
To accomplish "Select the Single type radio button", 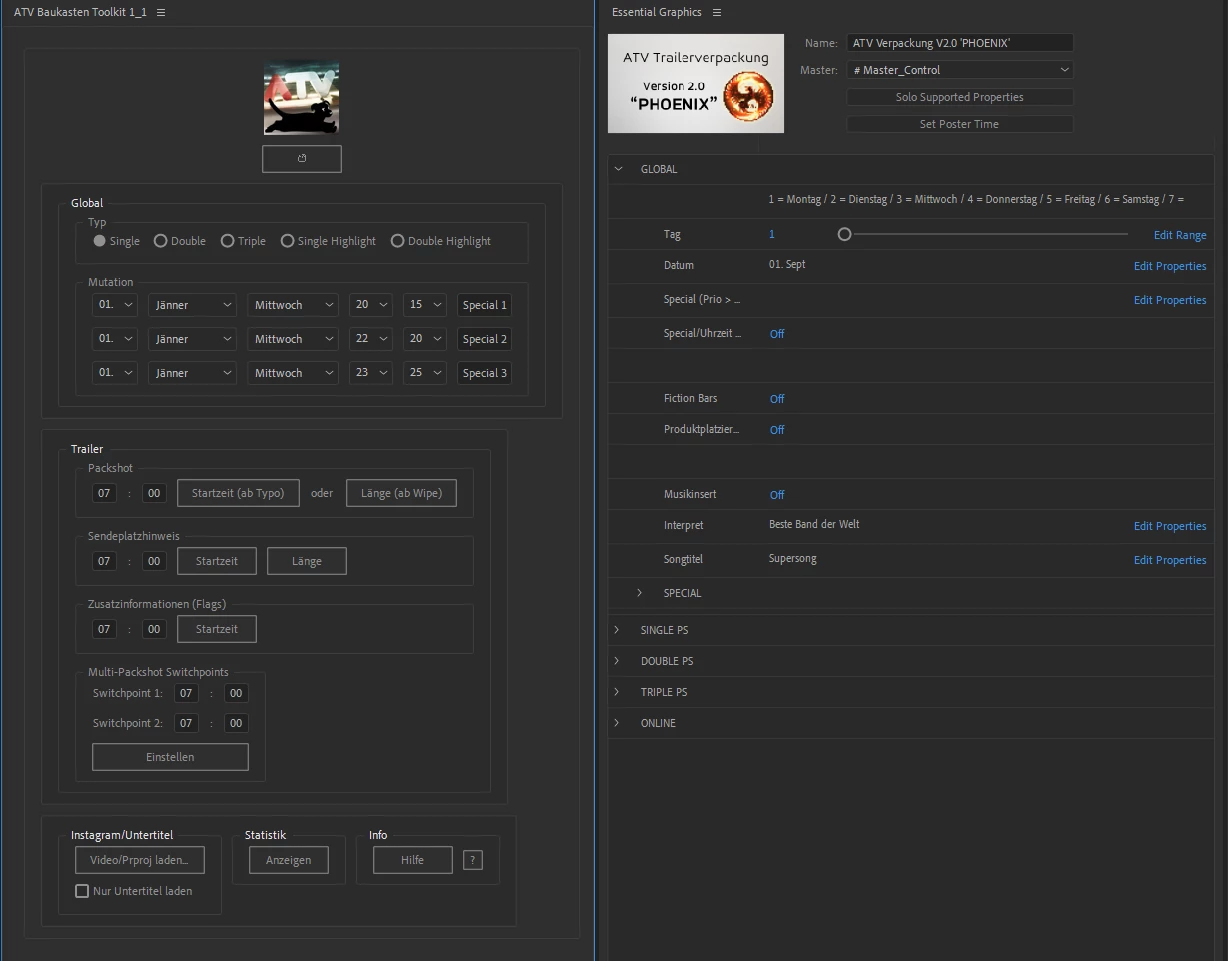I will point(100,241).
